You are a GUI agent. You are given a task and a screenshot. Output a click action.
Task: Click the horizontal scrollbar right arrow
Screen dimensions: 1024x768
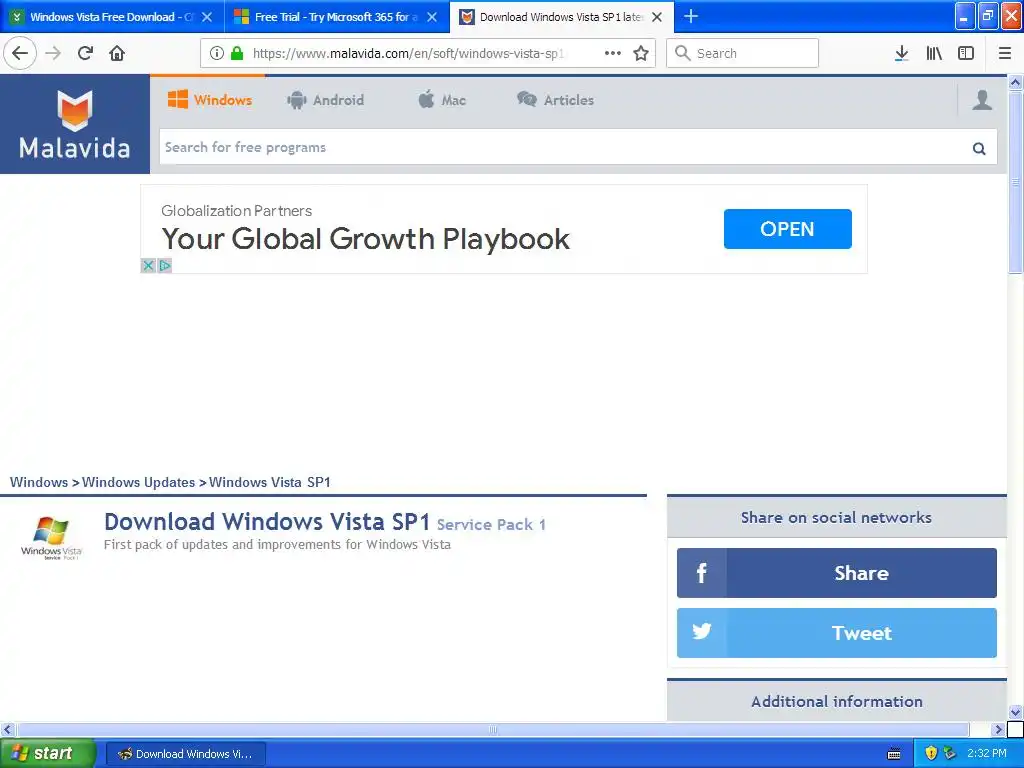coord(997,729)
